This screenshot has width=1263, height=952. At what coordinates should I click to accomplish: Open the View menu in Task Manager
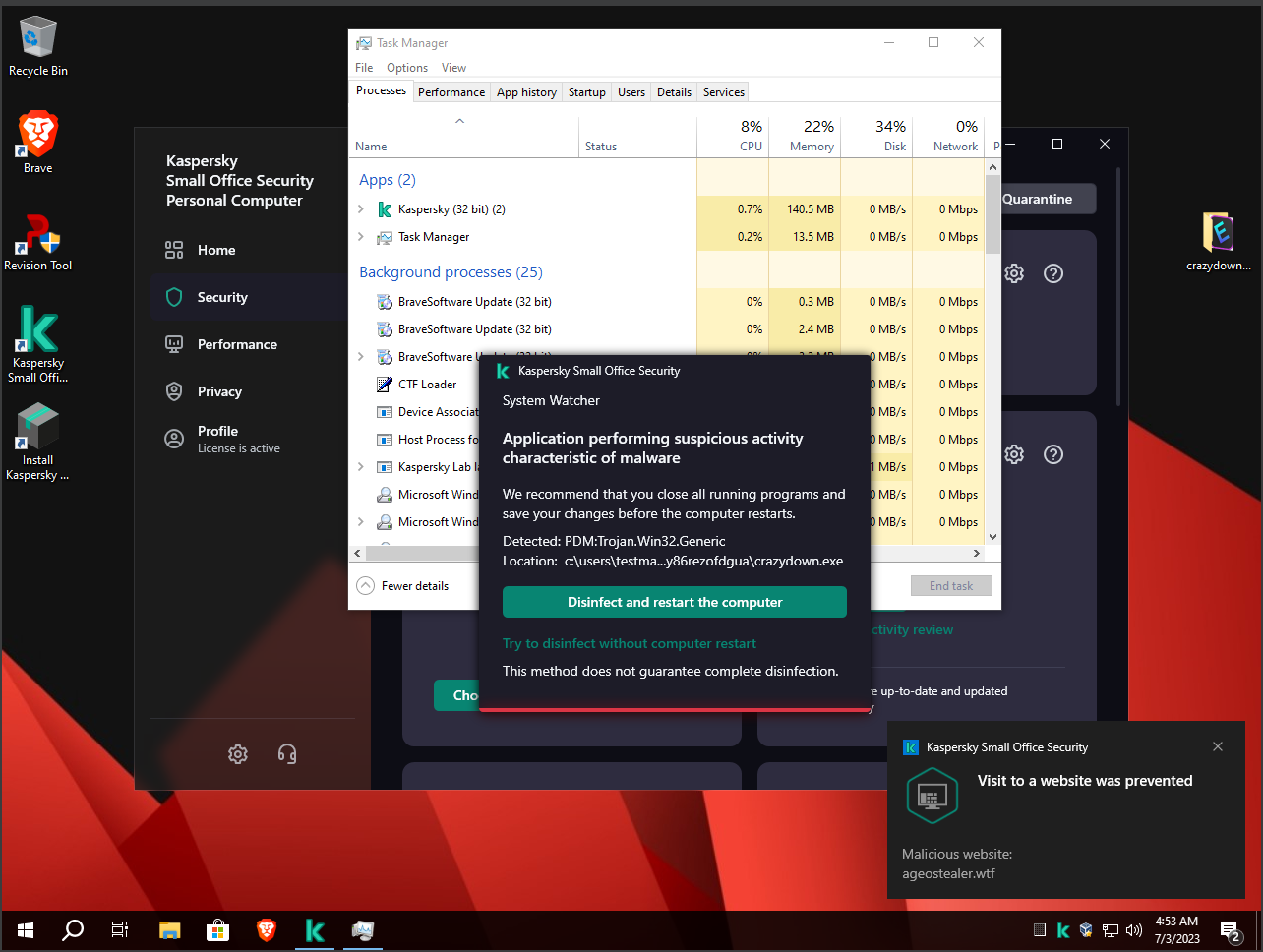click(453, 68)
